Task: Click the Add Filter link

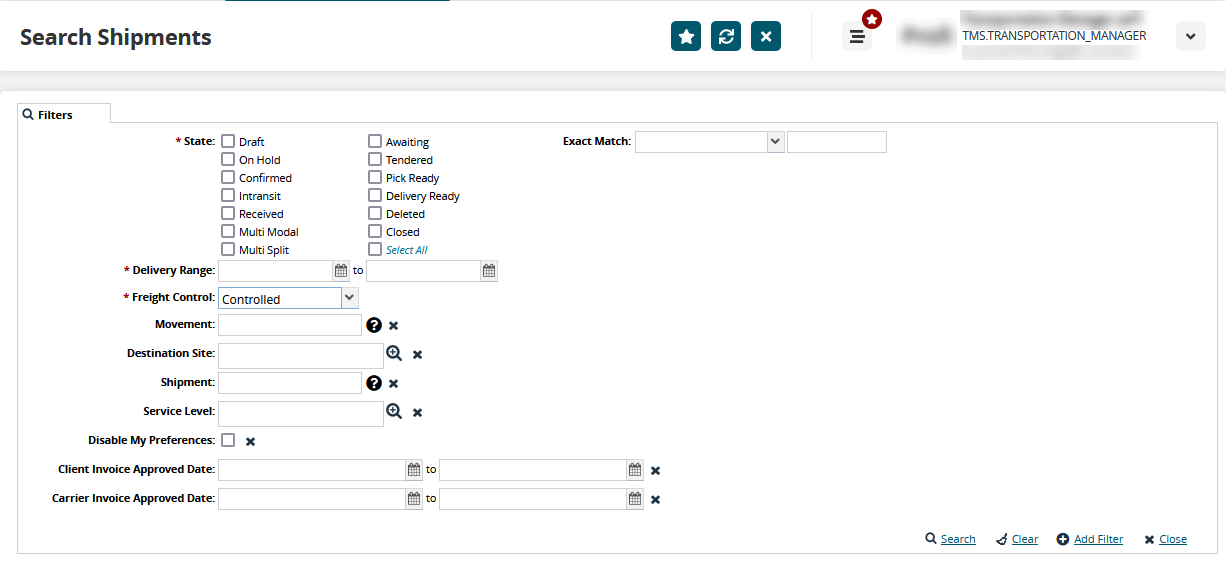Action: point(1097,539)
